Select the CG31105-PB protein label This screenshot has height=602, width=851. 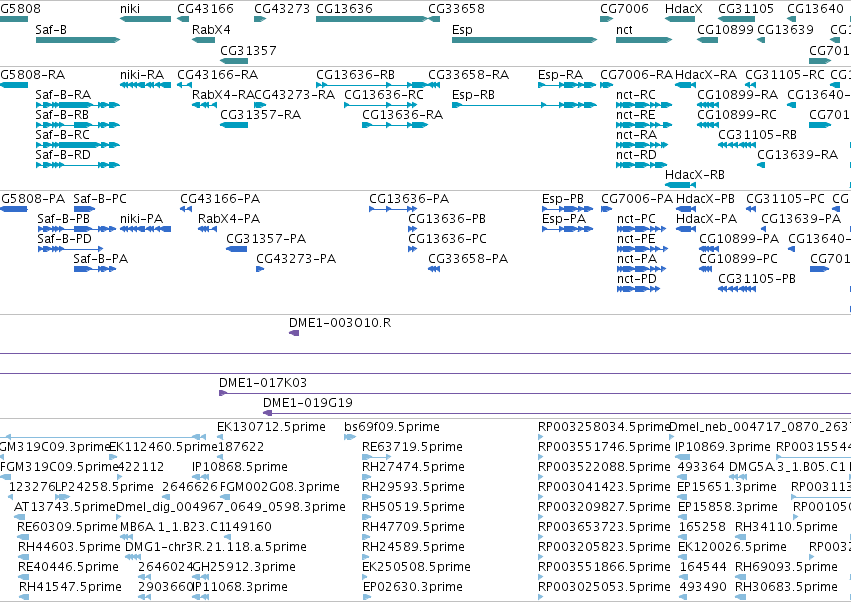tap(757, 279)
